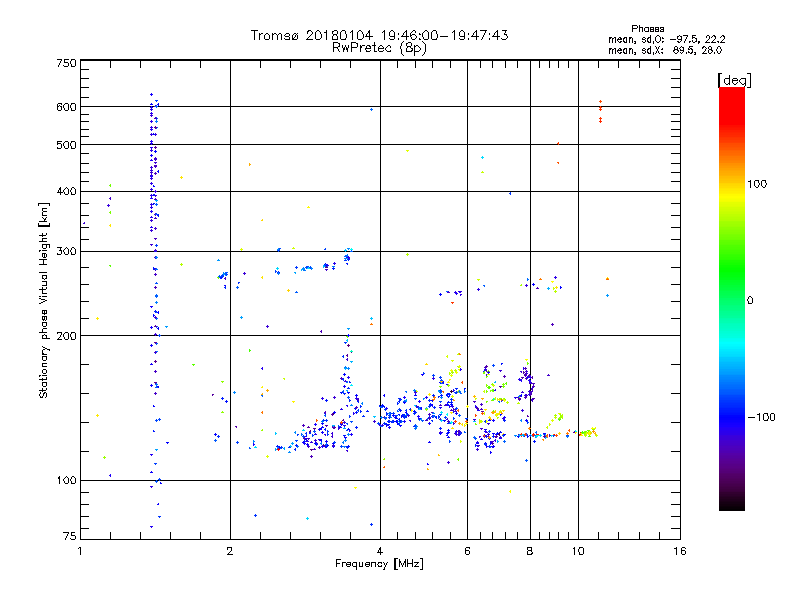Click the colorbar '100' tick label
The height and width of the screenshot is (600, 800).
tap(757, 184)
